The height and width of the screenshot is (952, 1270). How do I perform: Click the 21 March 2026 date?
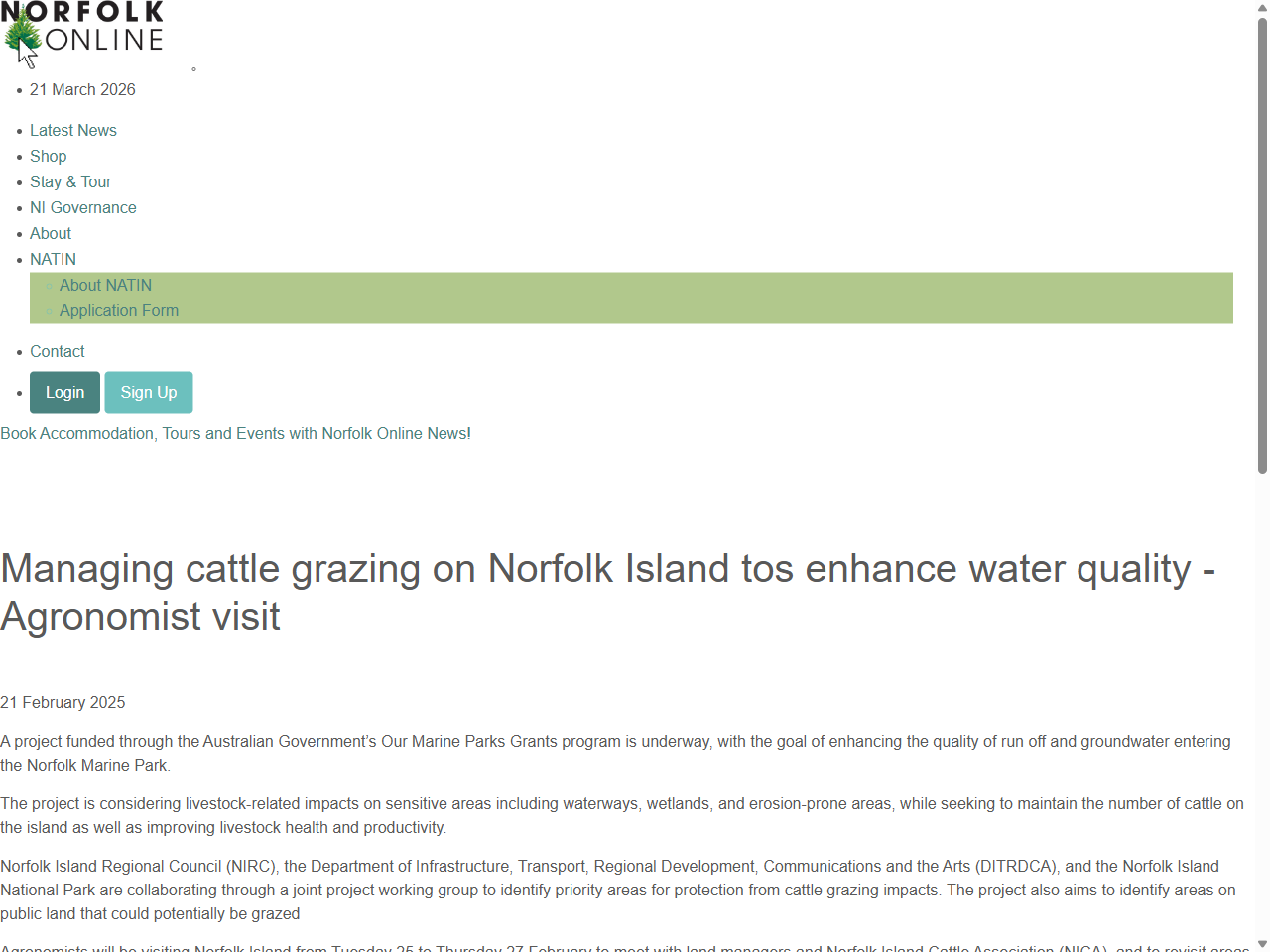(82, 89)
